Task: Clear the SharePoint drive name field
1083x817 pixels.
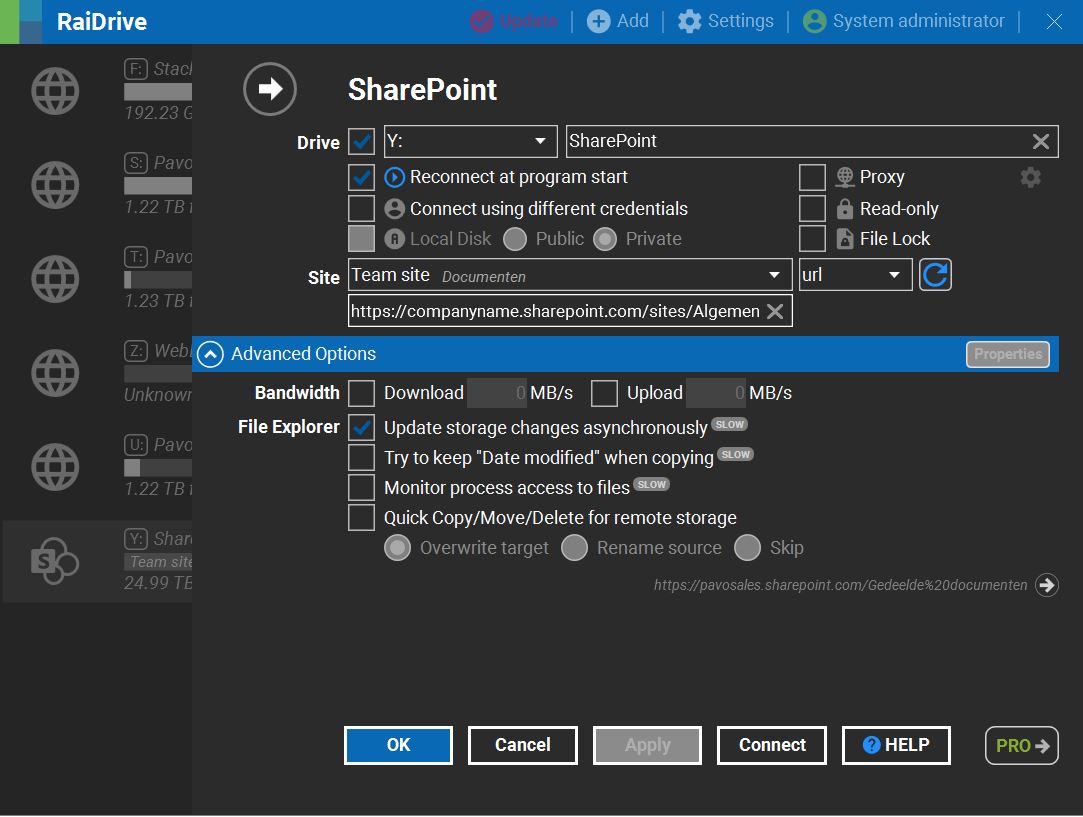Action: click(1040, 141)
